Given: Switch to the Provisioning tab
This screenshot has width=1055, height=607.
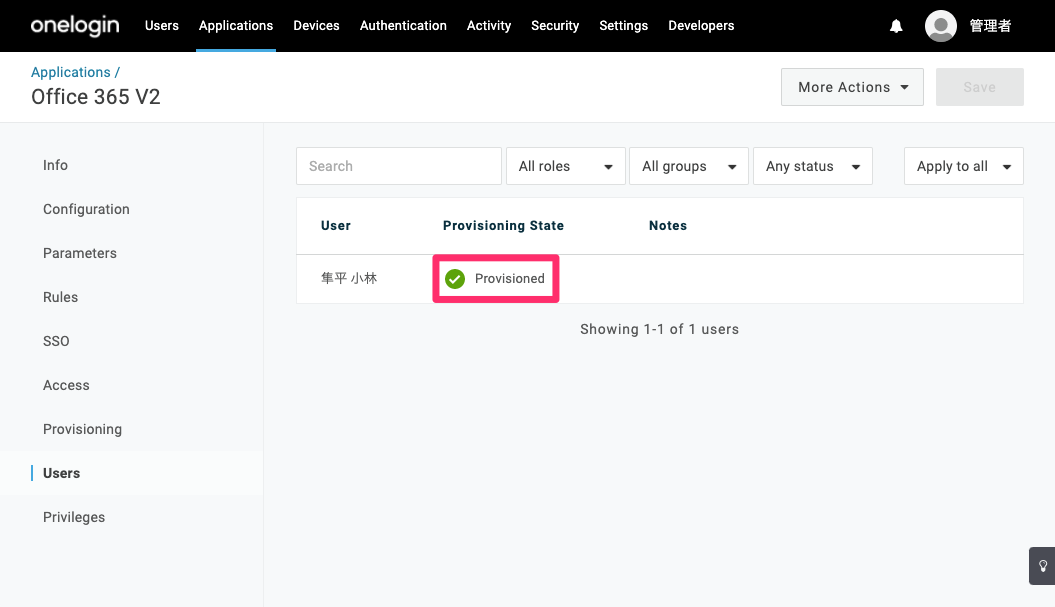Looking at the screenshot, I should click(x=82, y=429).
